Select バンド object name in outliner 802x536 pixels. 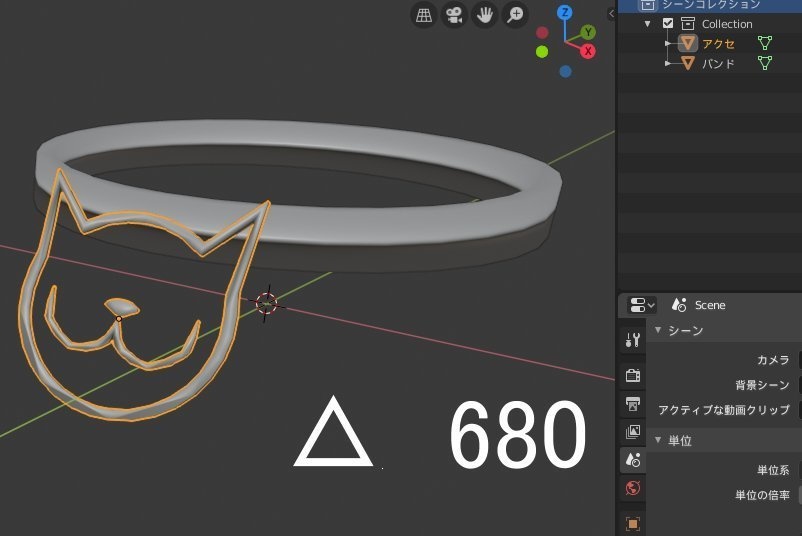pos(718,64)
